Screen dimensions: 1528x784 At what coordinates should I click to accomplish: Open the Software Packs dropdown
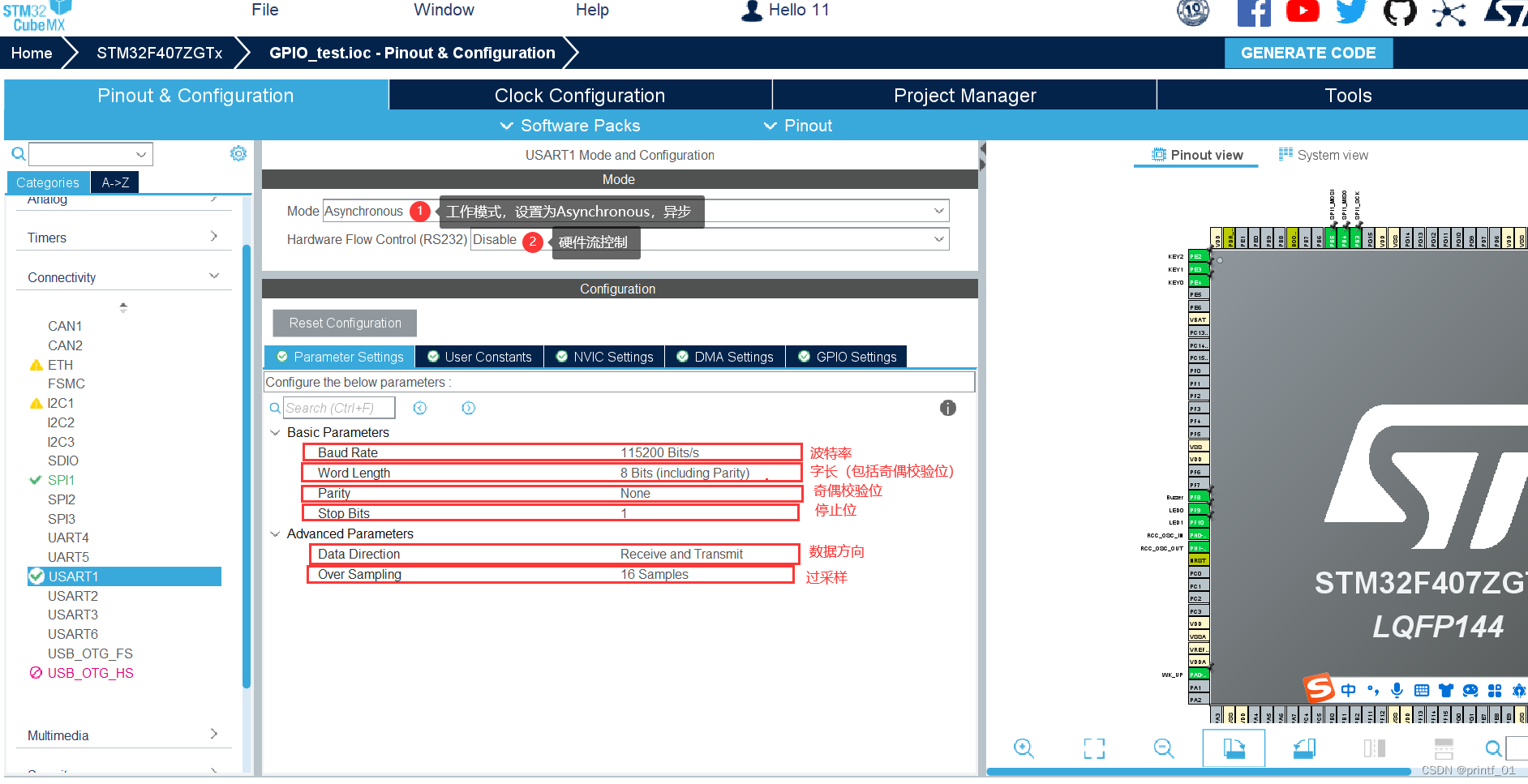tap(570, 126)
